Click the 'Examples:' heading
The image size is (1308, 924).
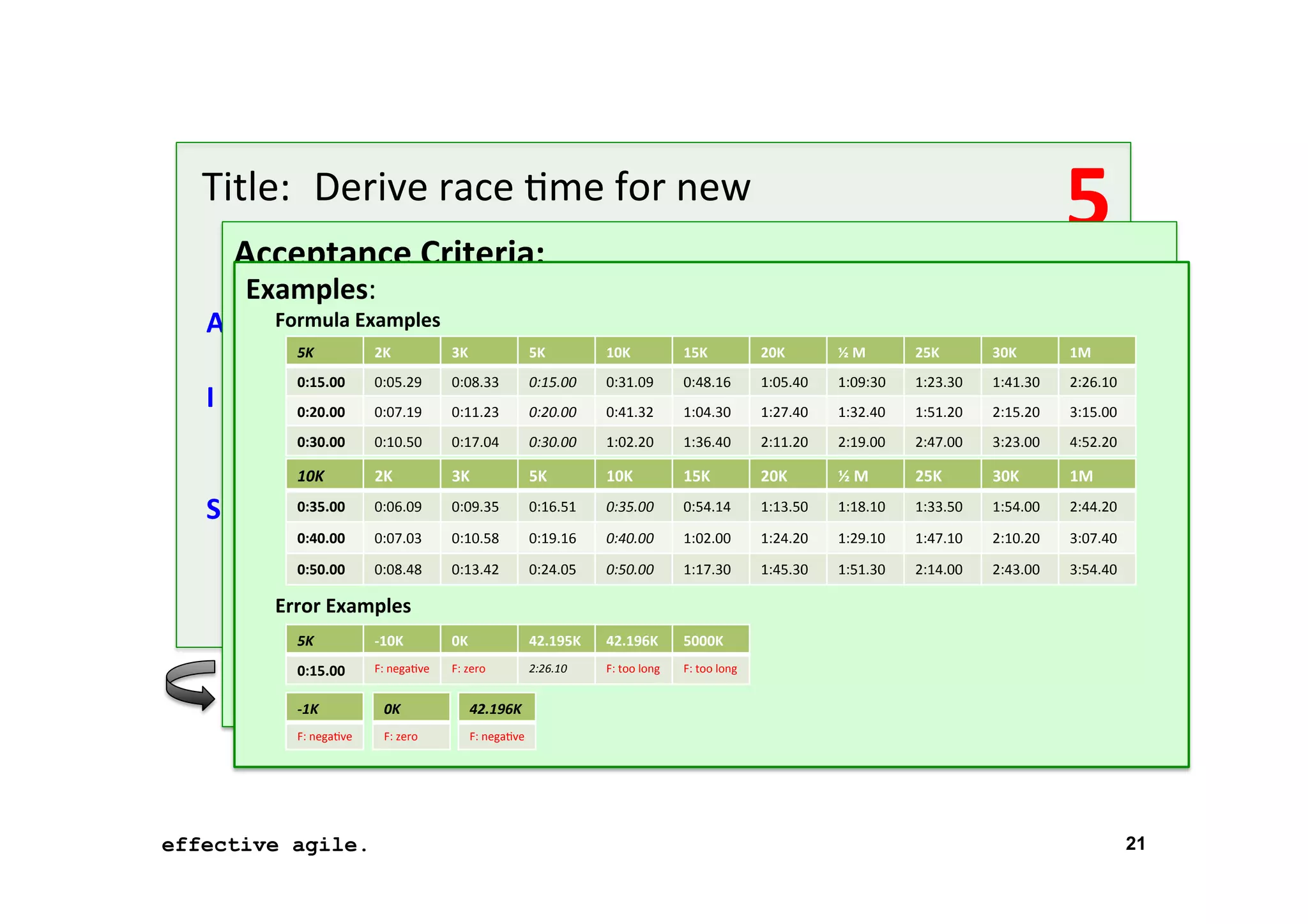point(311,289)
